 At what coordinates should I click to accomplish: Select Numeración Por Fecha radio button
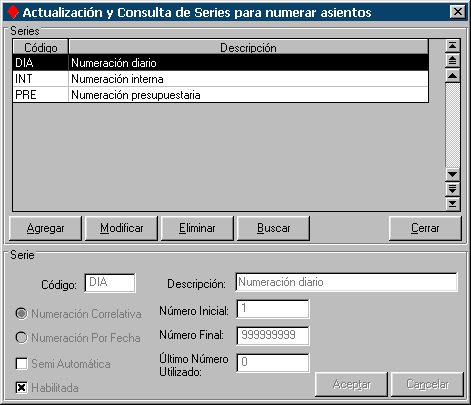[x=22, y=338]
